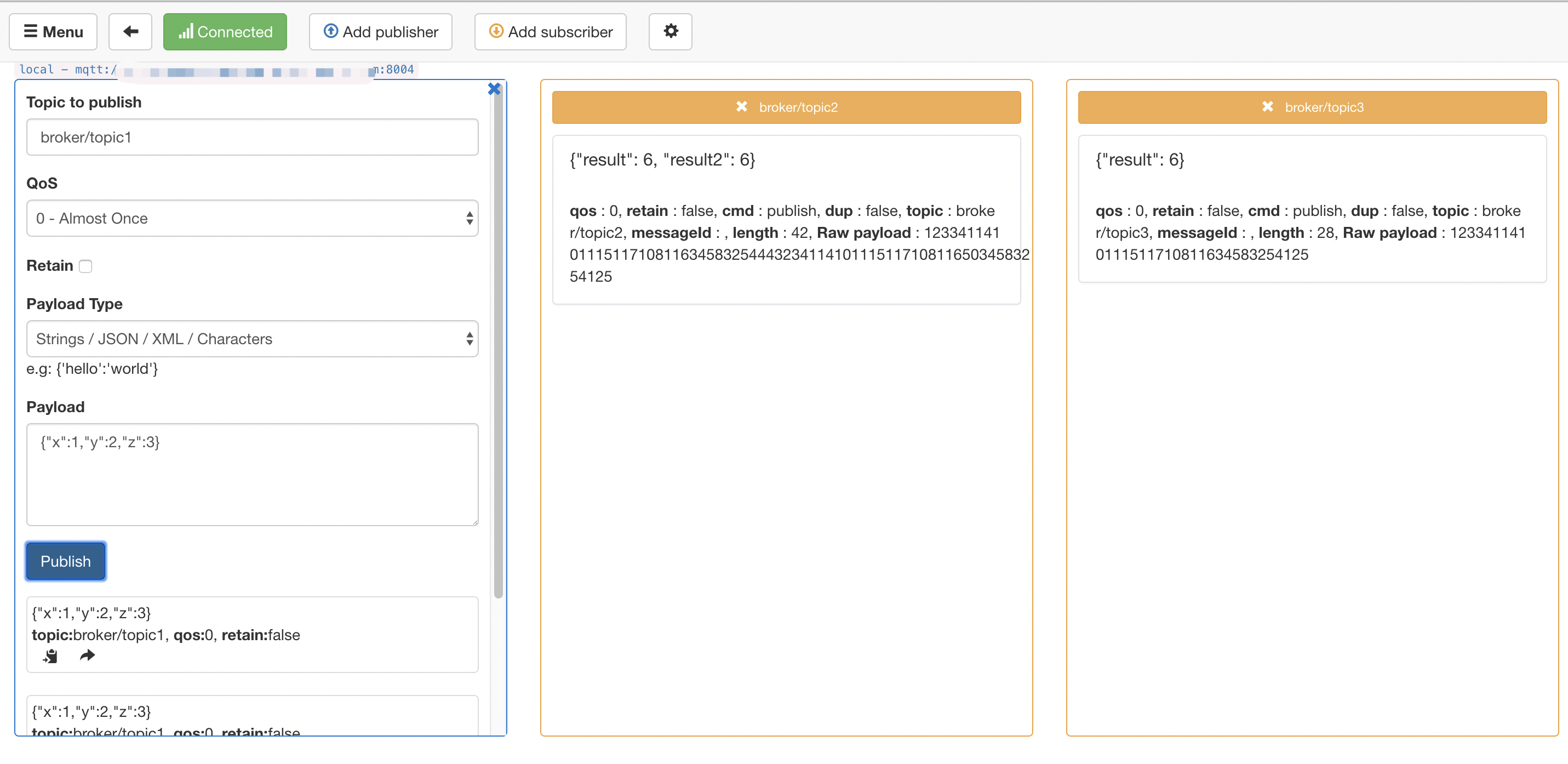Click the Payload text area
The height and width of the screenshot is (764, 1568).
tap(252, 474)
